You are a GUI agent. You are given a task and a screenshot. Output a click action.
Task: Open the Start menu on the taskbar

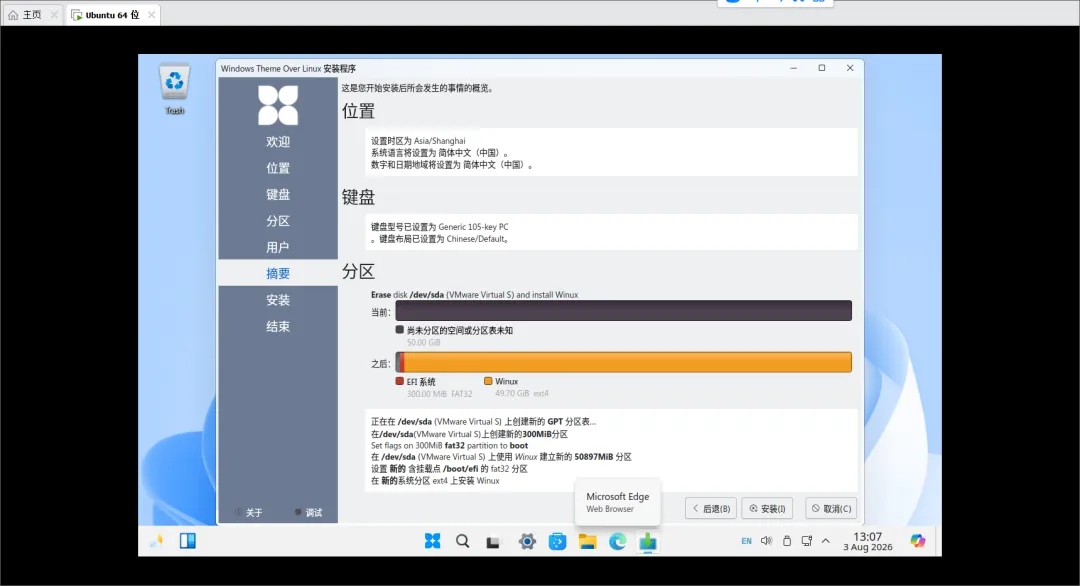(x=433, y=541)
